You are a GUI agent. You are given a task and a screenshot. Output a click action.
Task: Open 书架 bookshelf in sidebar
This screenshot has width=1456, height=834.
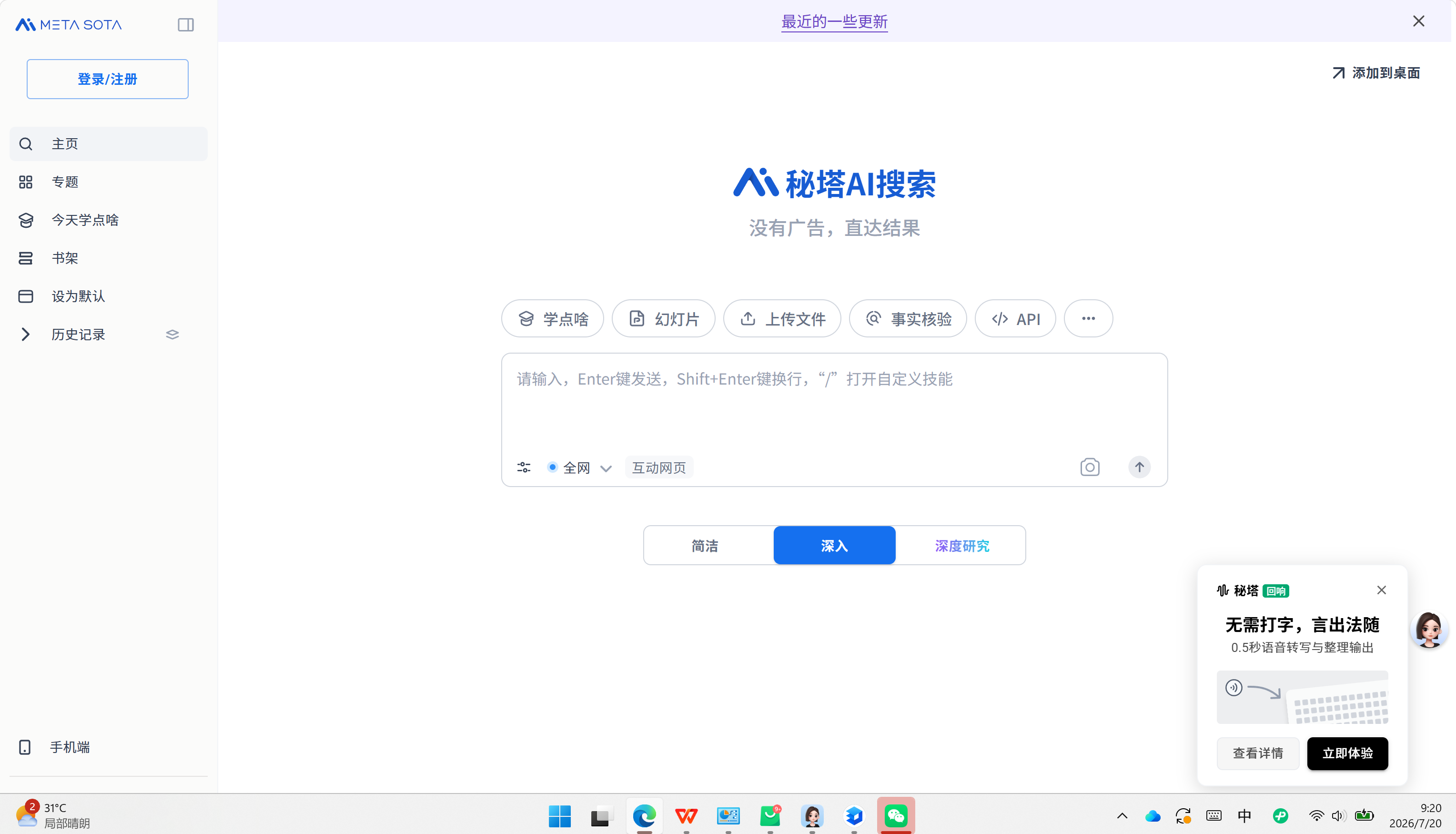click(x=109, y=258)
